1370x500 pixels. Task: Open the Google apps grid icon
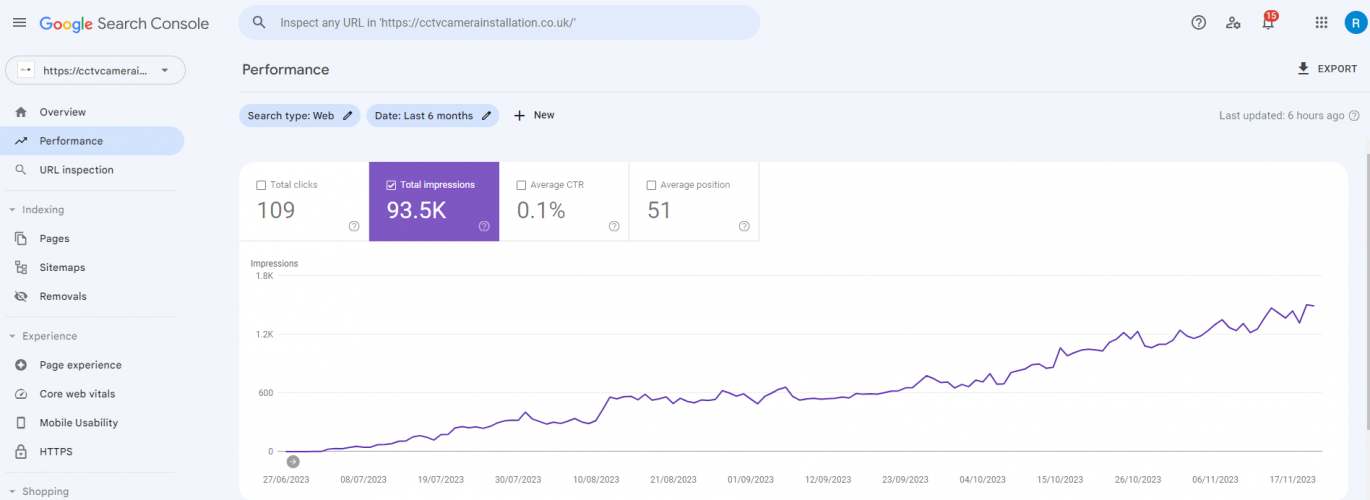(x=1321, y=23)
